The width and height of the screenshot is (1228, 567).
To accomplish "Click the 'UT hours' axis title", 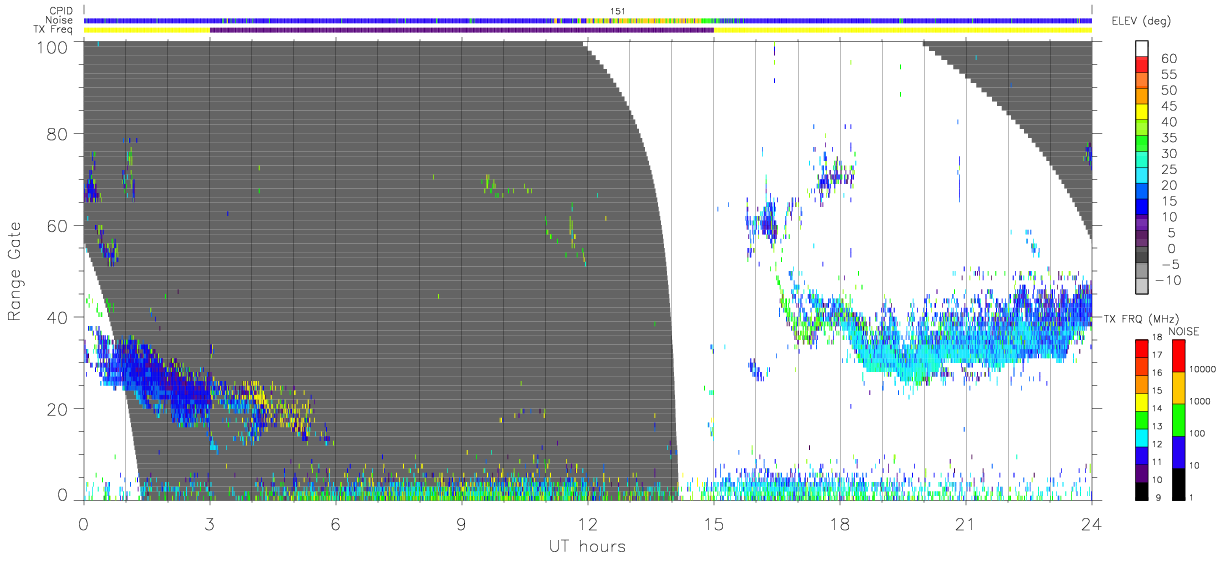I will coord(587,546).
